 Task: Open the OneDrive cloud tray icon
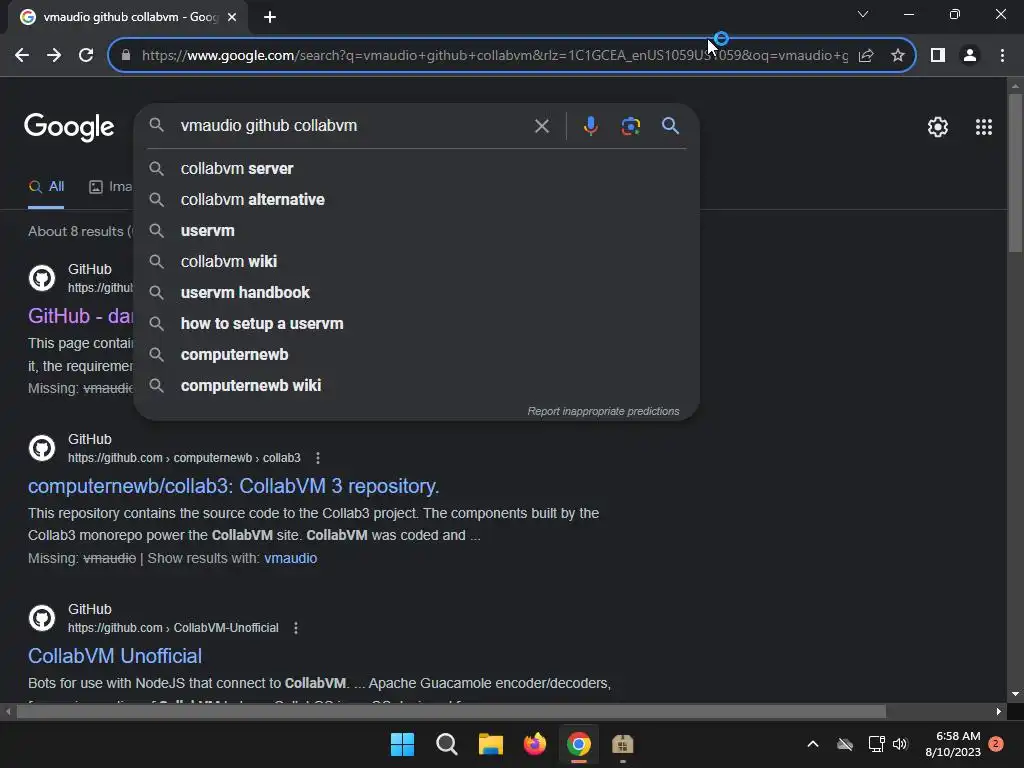(x=845, y=744)
